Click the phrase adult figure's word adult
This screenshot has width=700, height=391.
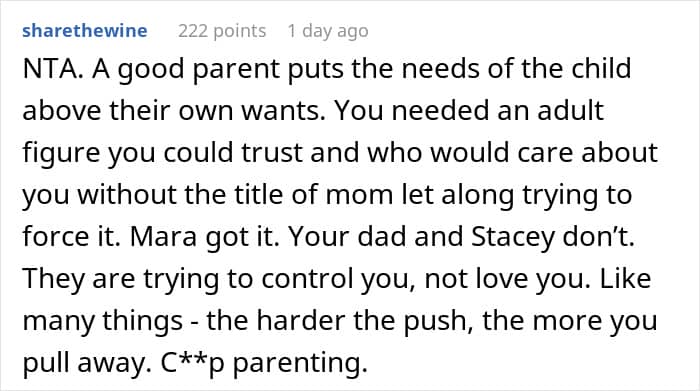click(x=571, y=110)
